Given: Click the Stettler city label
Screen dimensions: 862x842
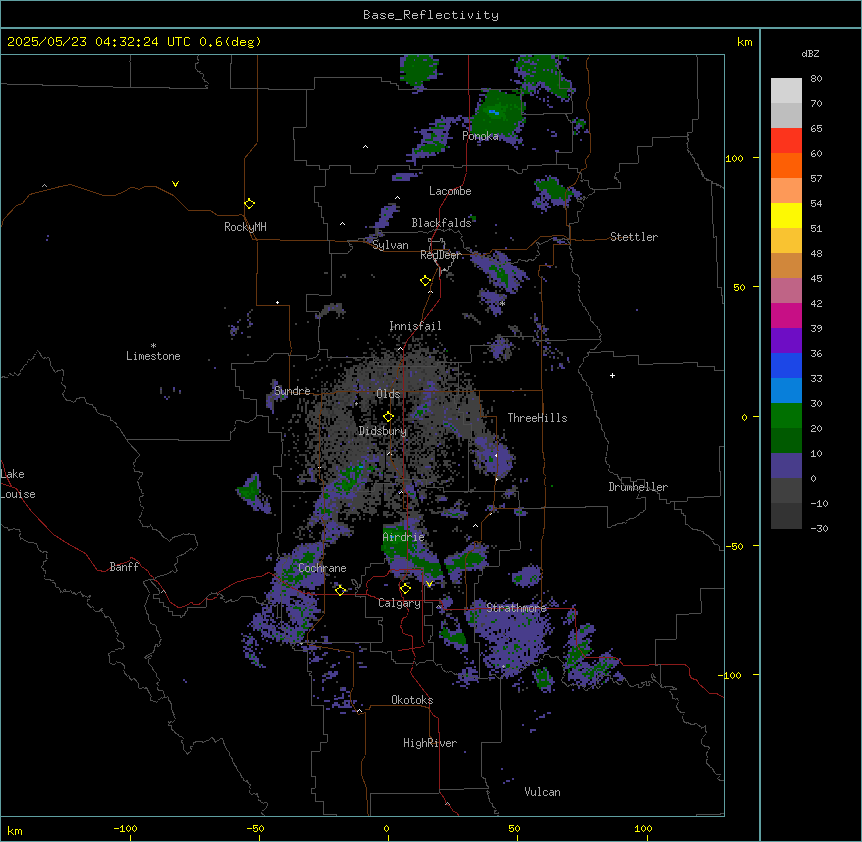Looking at the screenshot, I should [634, 237].
